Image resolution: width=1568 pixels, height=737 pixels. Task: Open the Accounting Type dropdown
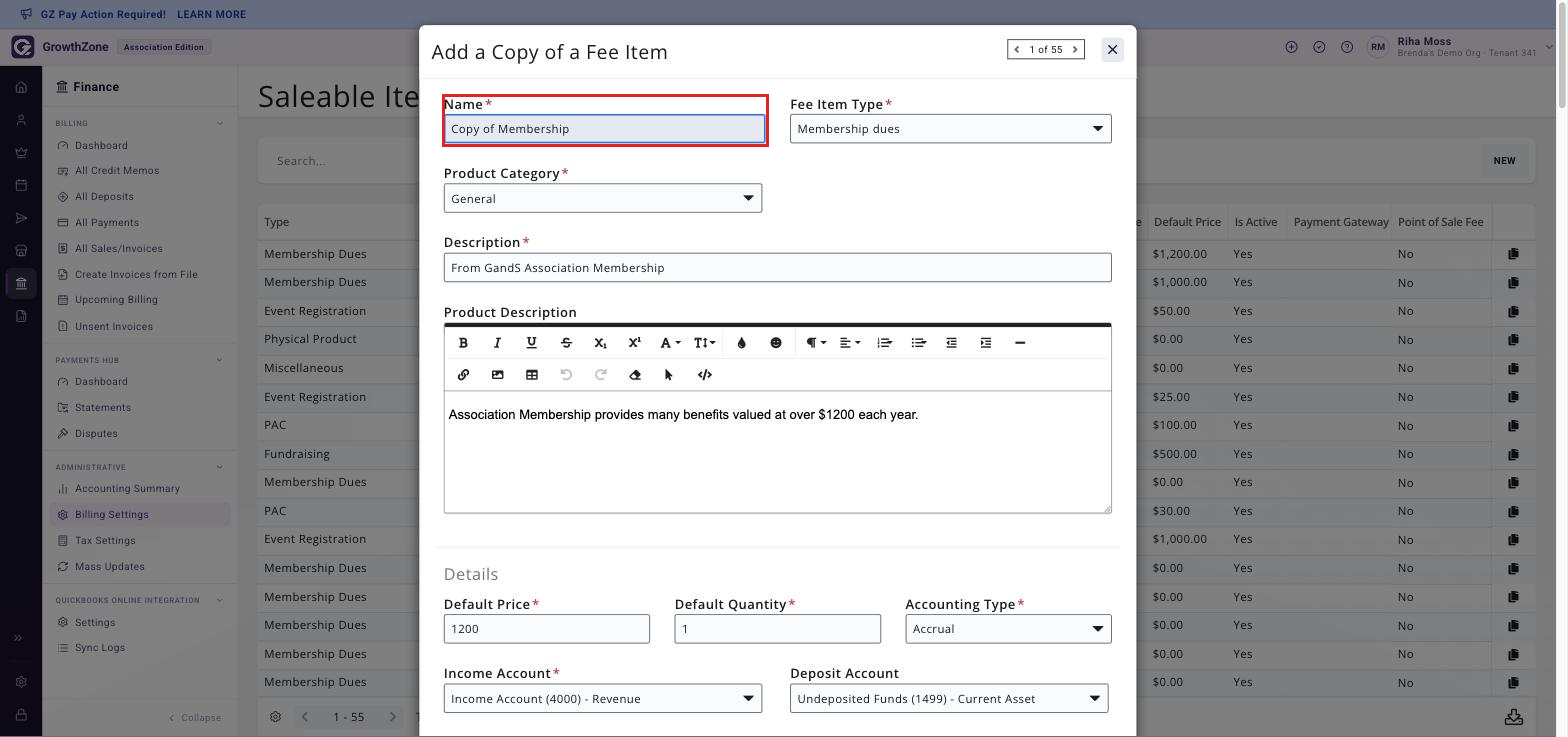pyautogui.click(x=1008, y=629)
